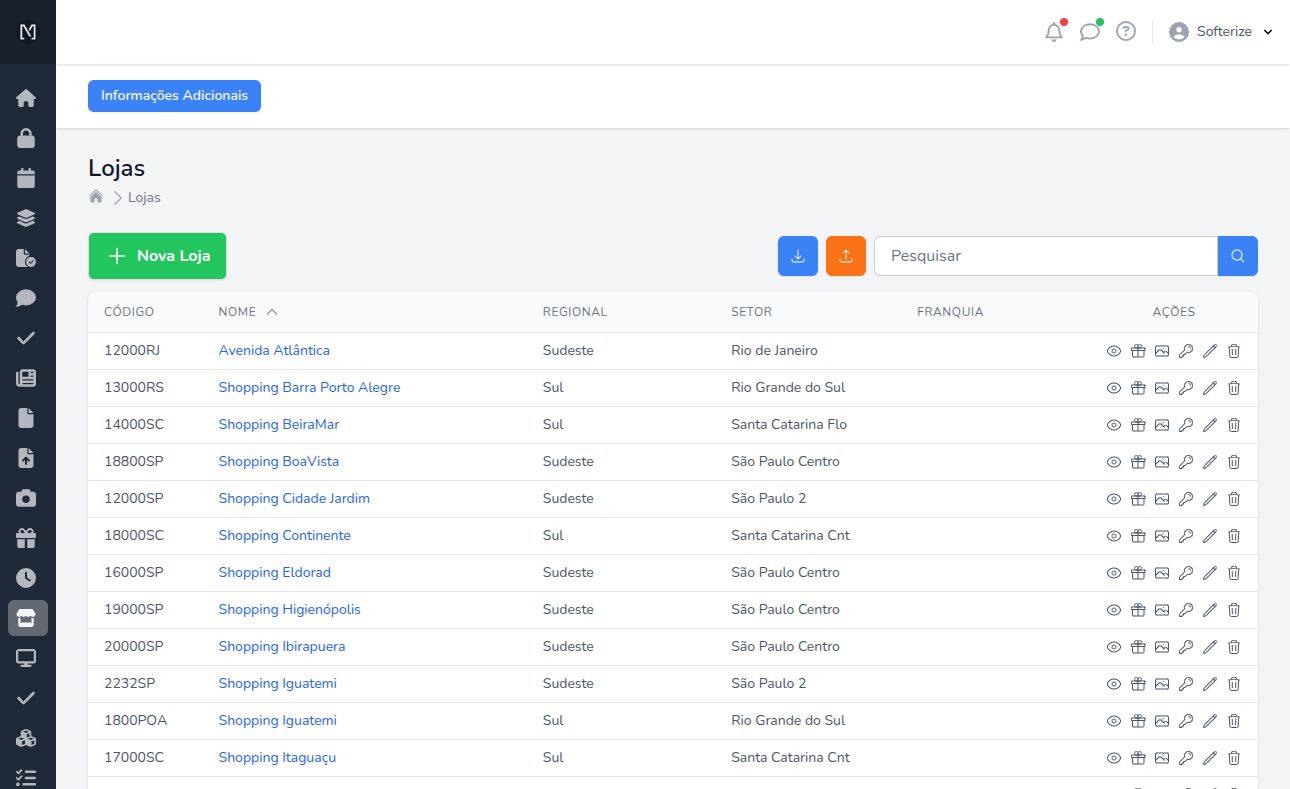Click inside the Pesquisar search field
Screen dimensions: 1290x789
pyautogui.click(x=1045, y=256)
